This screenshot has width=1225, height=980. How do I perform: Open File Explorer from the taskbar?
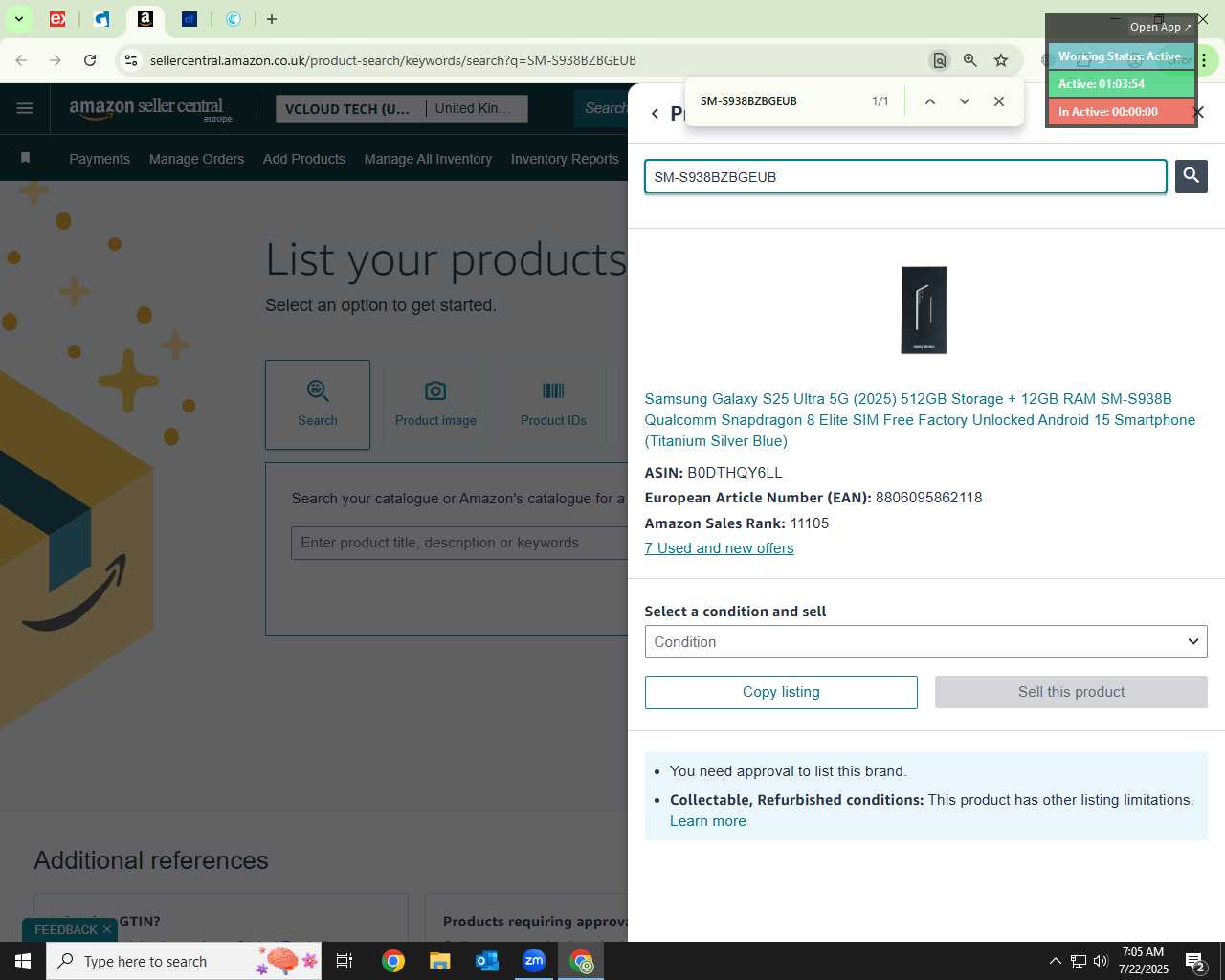439,961
